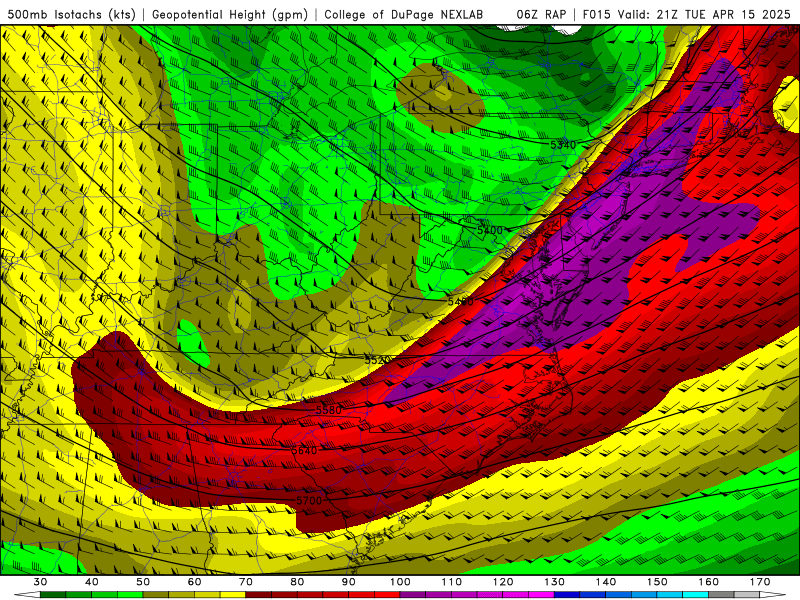The image size is (800, 600).
Task: Click the 160 kts color bar label
Action: click(709, 582)
